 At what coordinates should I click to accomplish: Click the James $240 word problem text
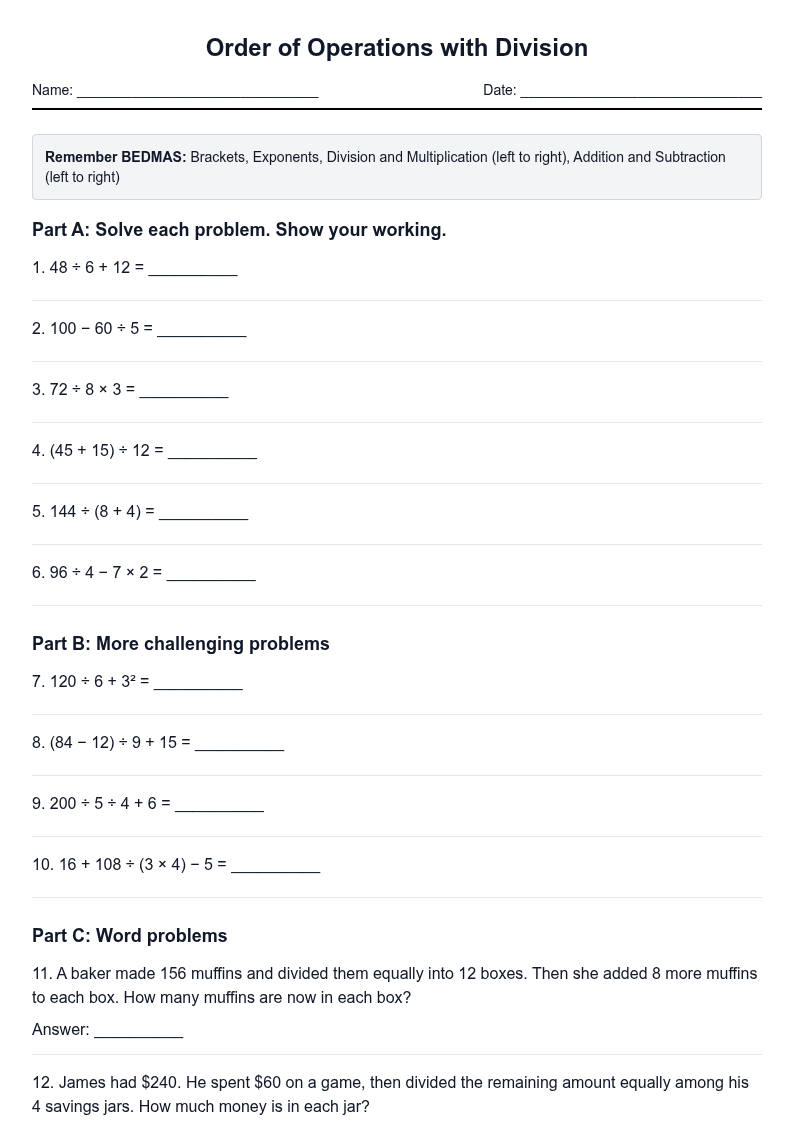390,1094
